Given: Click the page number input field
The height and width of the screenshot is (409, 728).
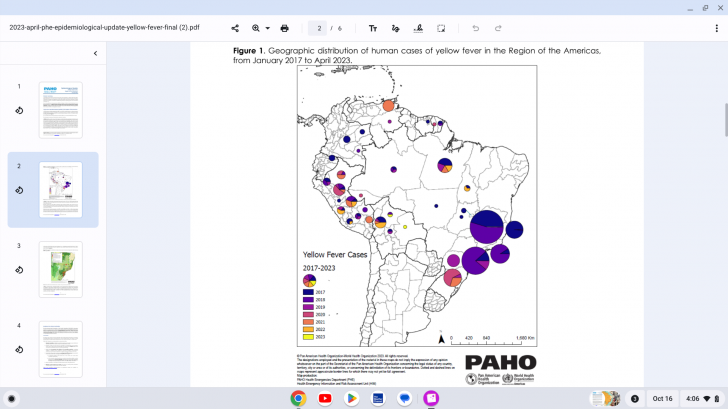Looking at the screenshot, I should [320, 28].
